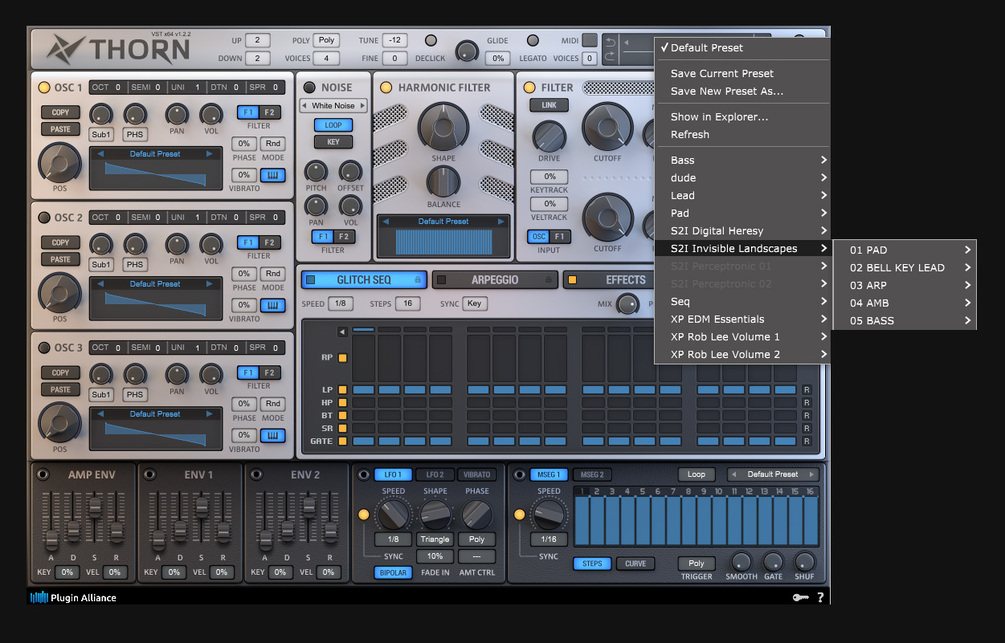Screen dimensions: 1005x643
Task: Select the previous MSEG preset with the left arrow
Action: coord(734,474)
